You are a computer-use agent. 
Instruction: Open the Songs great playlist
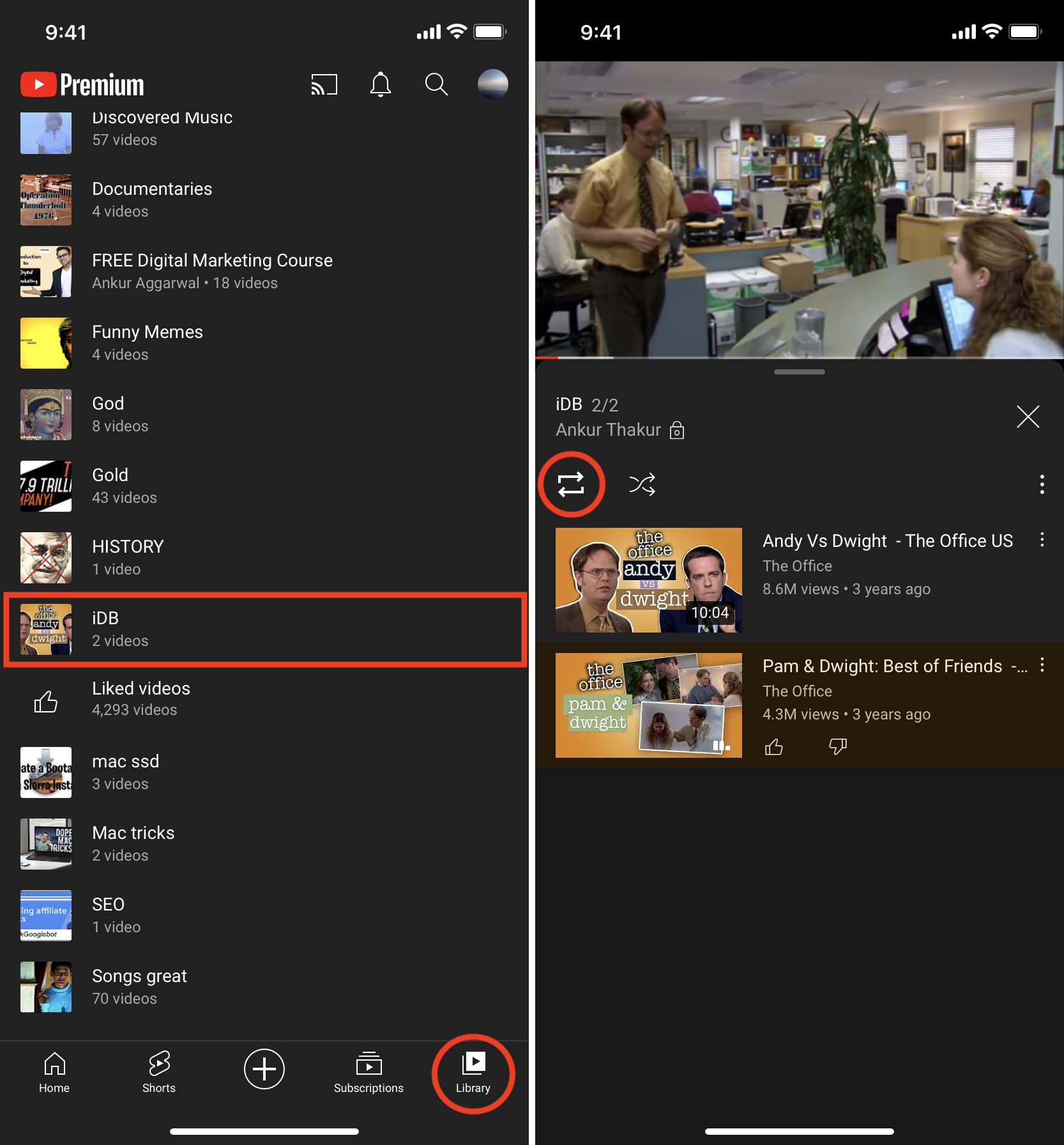tap(264, 987)
